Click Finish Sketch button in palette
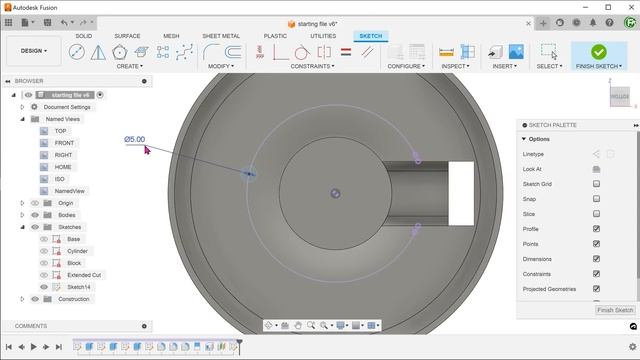640x360 pixels. coord(615,310)
